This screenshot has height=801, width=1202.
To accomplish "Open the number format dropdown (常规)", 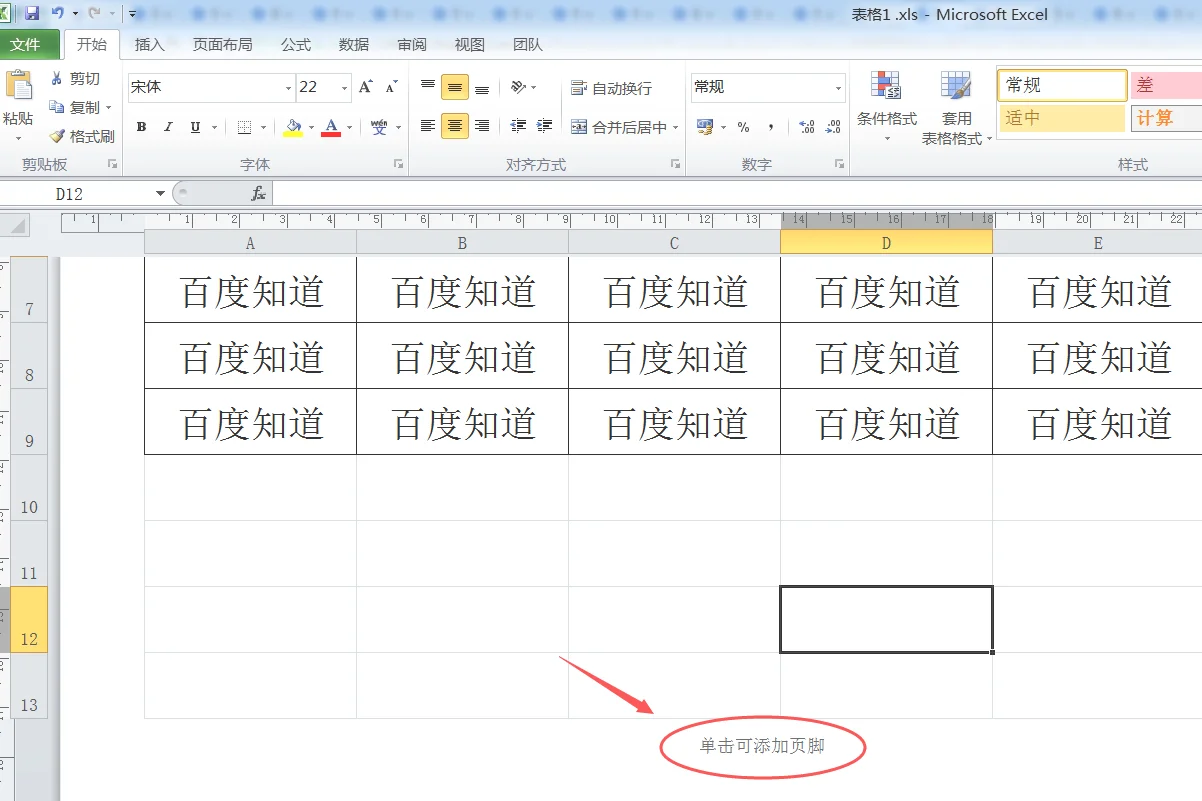I will [838, 87].
